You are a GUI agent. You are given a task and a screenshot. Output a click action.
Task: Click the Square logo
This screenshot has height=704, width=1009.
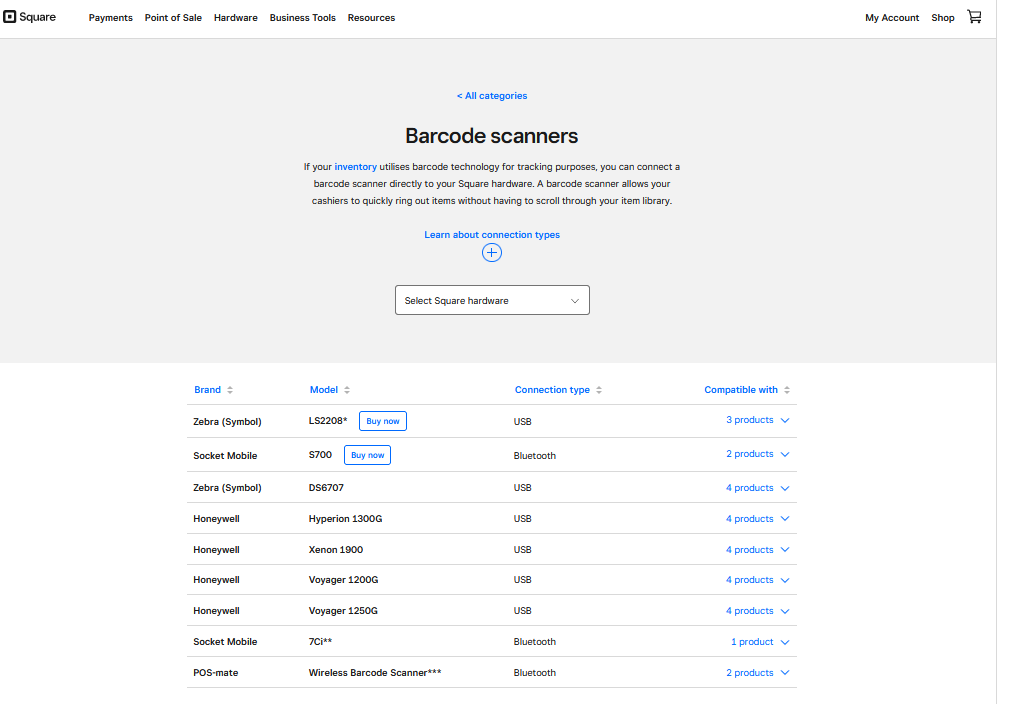(x=29, y=16)
